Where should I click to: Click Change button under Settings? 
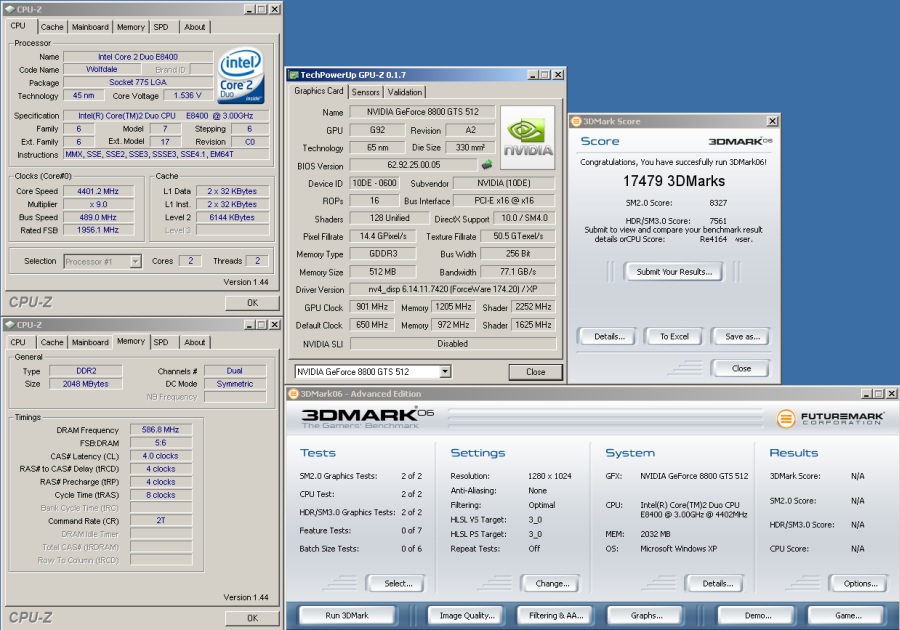552,584
